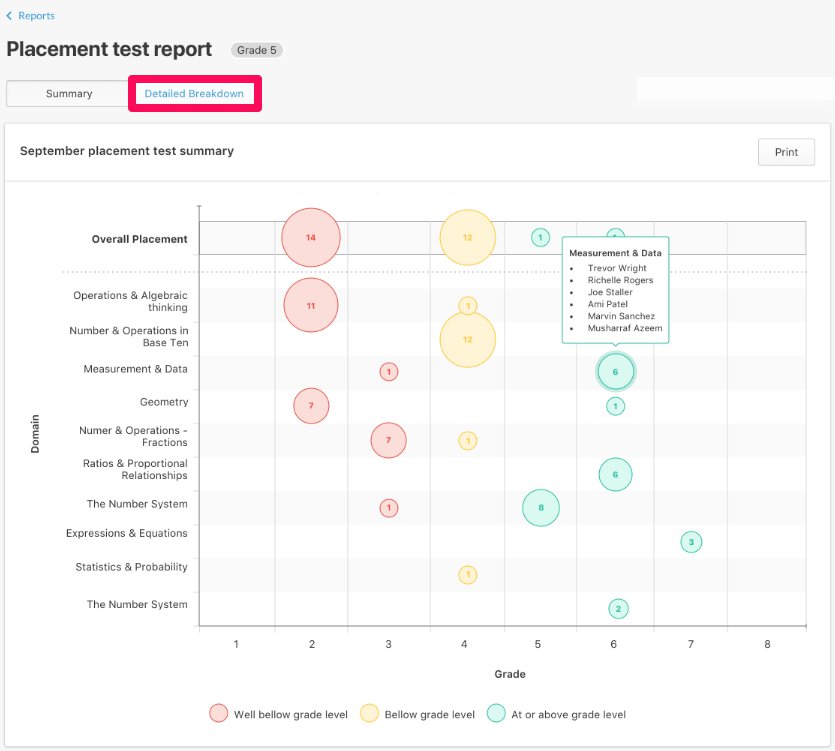
Task: Click the yellow Statistics & Probability bubble 1
Action: pos(467,575)
